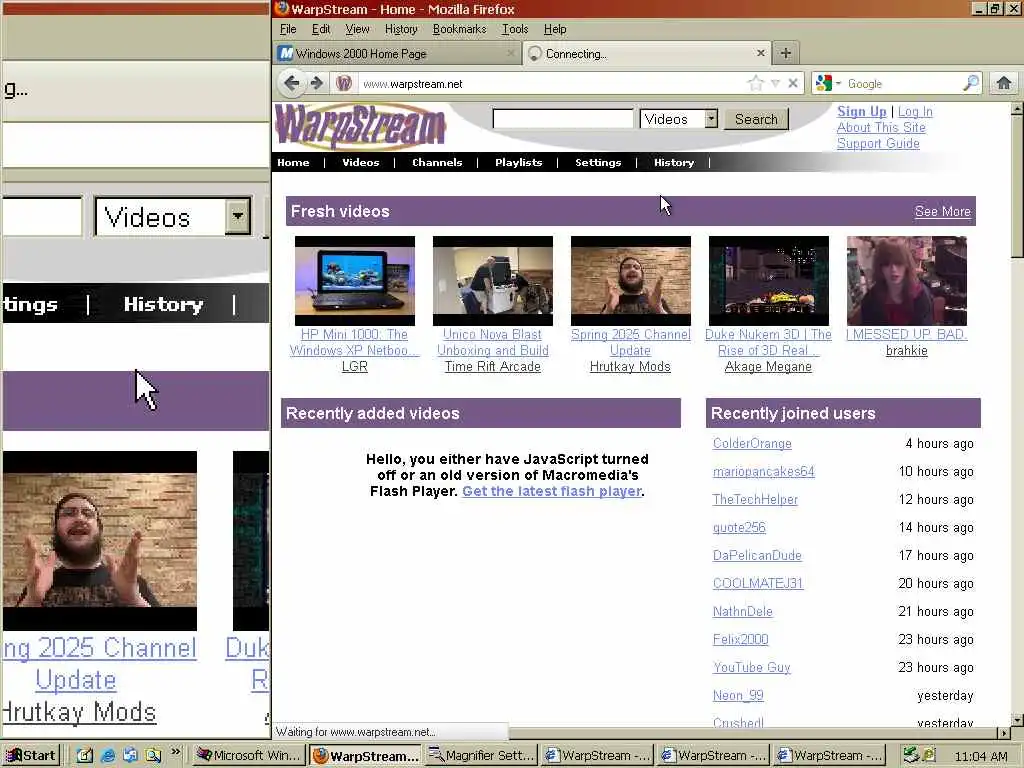Close the Windows 2000 Home Page tab
The height and width of the screenshot is (768, 1024).
point(511,53)
